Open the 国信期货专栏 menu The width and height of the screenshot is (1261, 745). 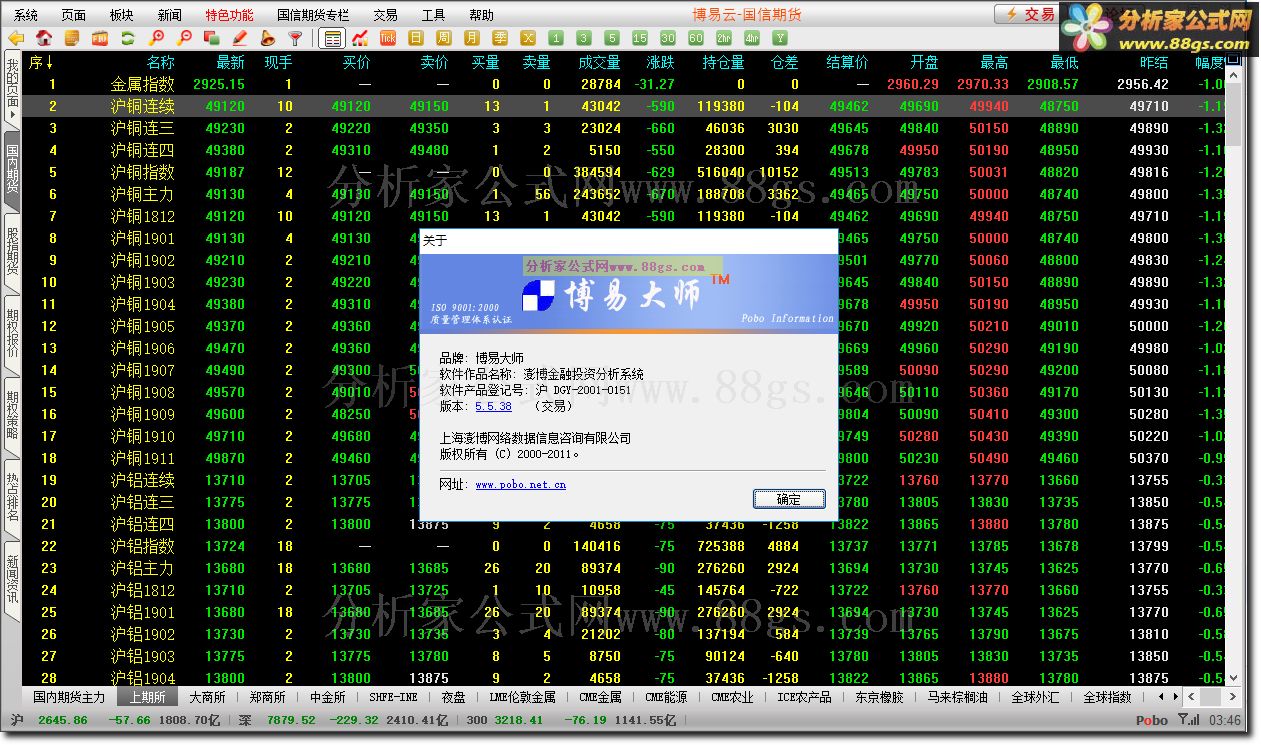point(314,15)
